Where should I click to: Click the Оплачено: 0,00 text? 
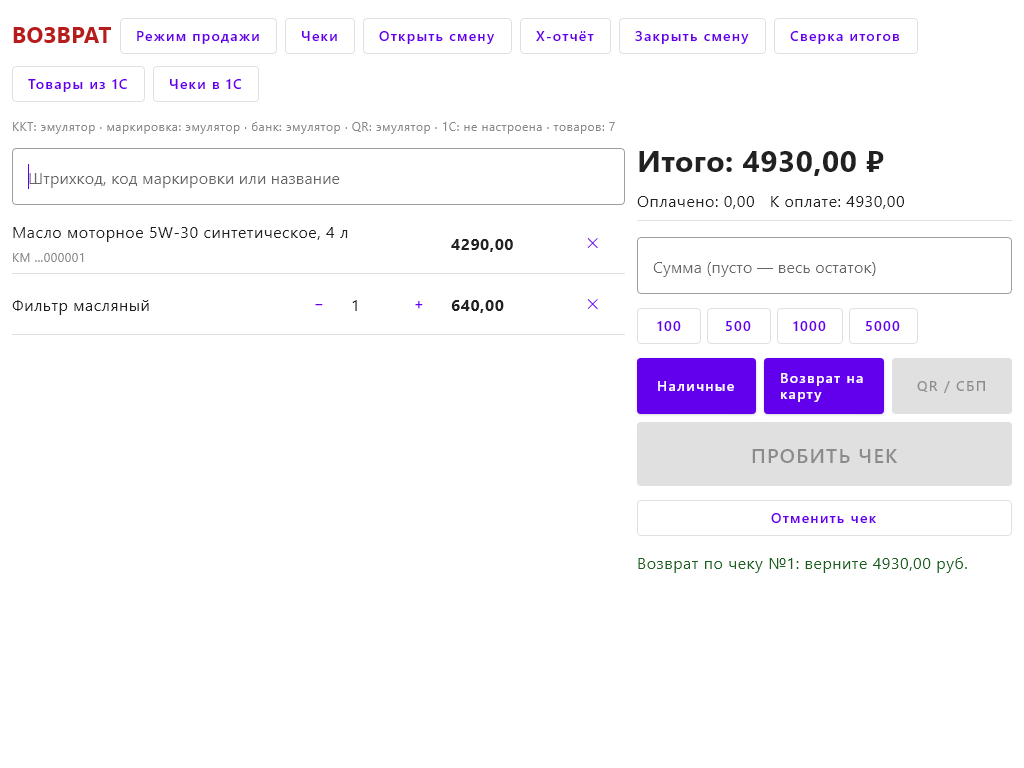coord(696,202)
